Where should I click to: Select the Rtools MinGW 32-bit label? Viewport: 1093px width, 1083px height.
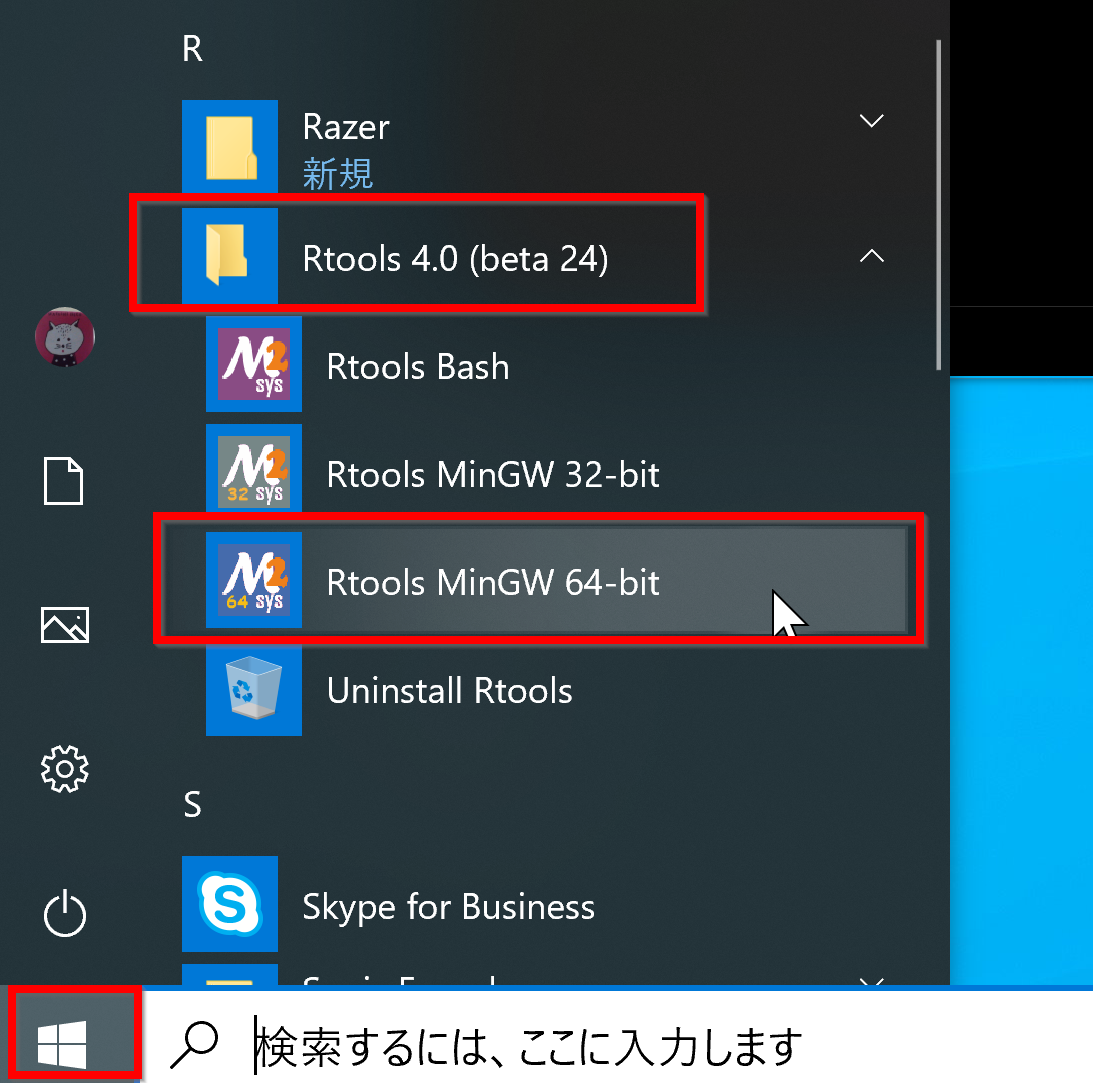tap(493, 475)
